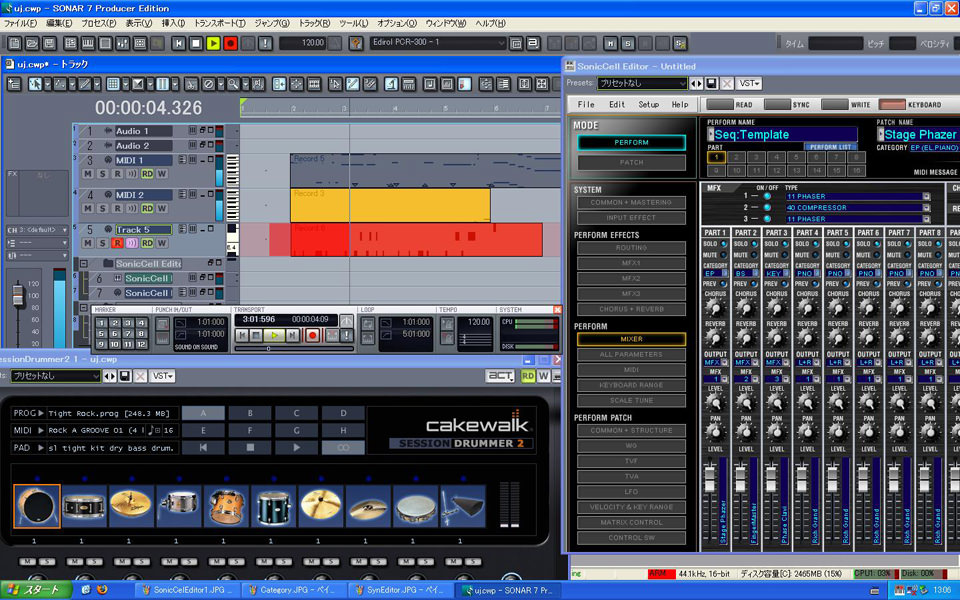This screenshot has height=600, width=960.
Task: Click the Draw tool icon in the track view toolbar
Action: [x=85, y=86]
